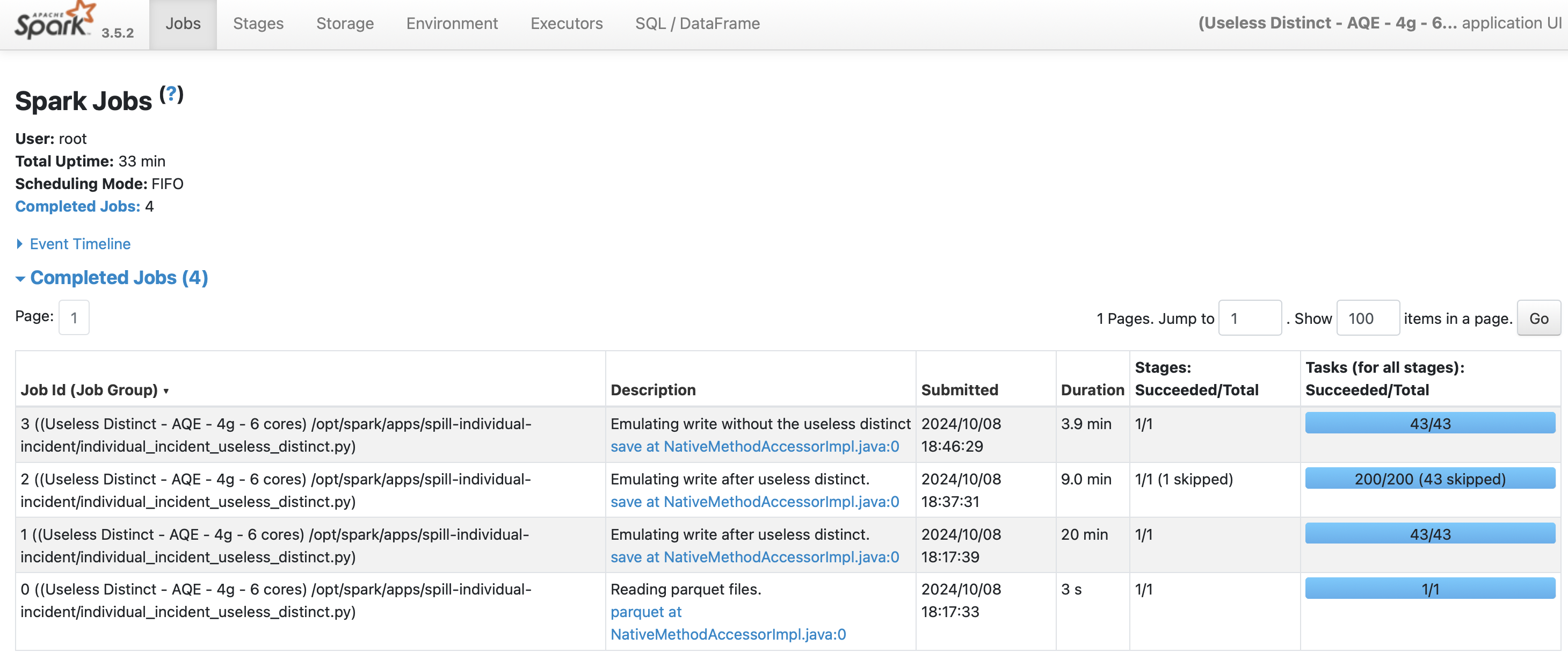Open the Executors tab

(567, 24)
